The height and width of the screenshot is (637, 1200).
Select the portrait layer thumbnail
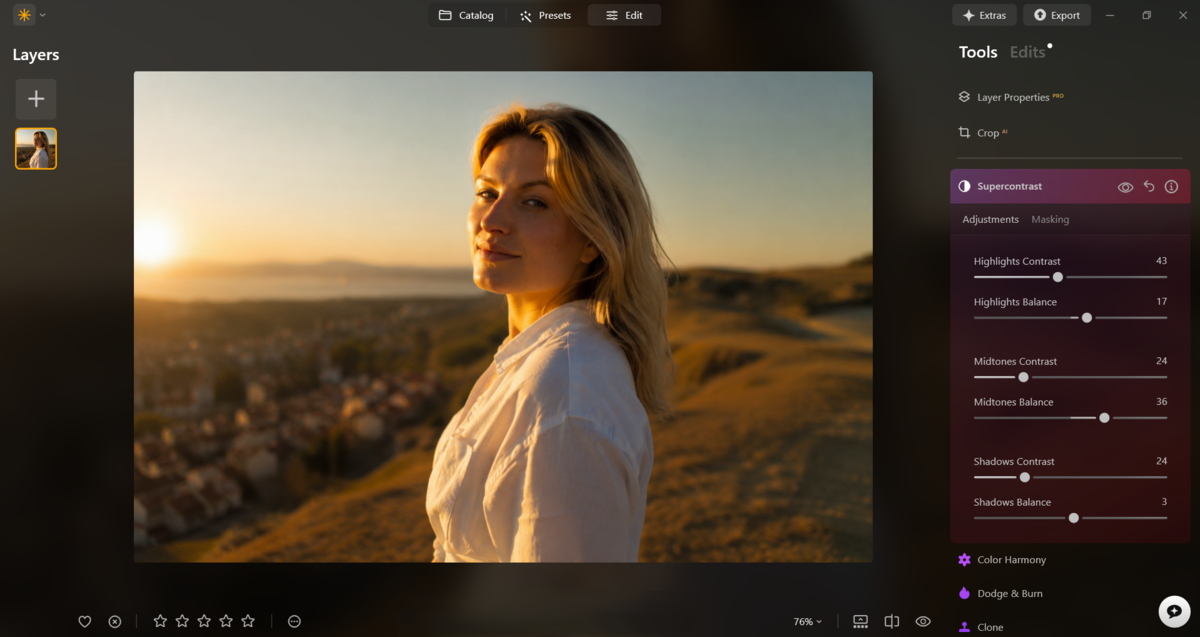point(36,148)
